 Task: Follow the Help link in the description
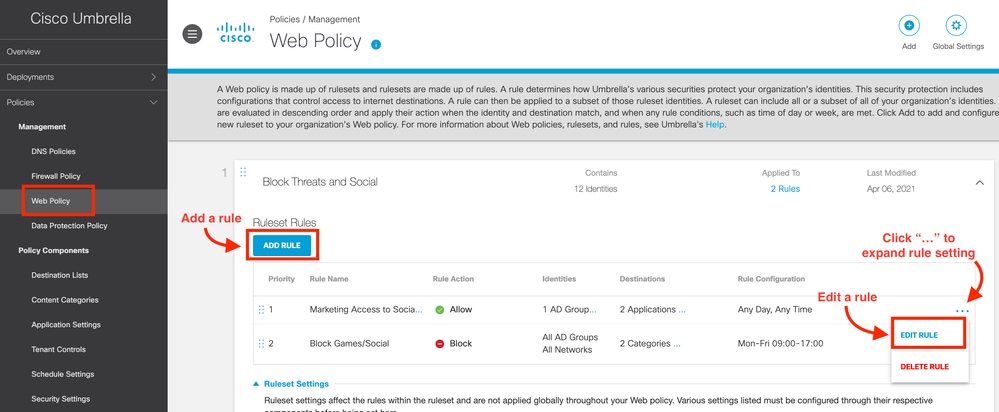pos(713,125)
